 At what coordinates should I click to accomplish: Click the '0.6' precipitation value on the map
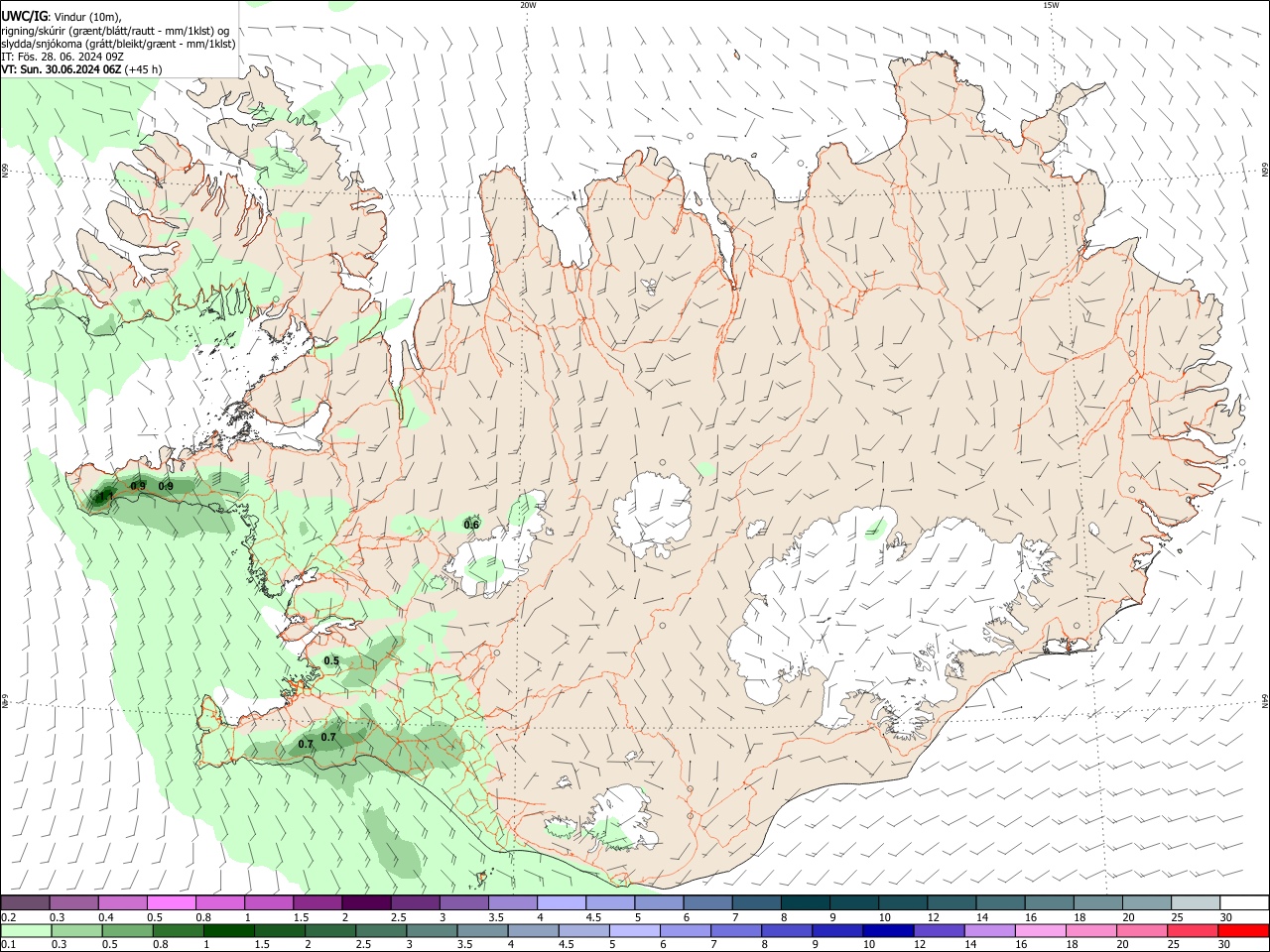(x=472, y=525)
